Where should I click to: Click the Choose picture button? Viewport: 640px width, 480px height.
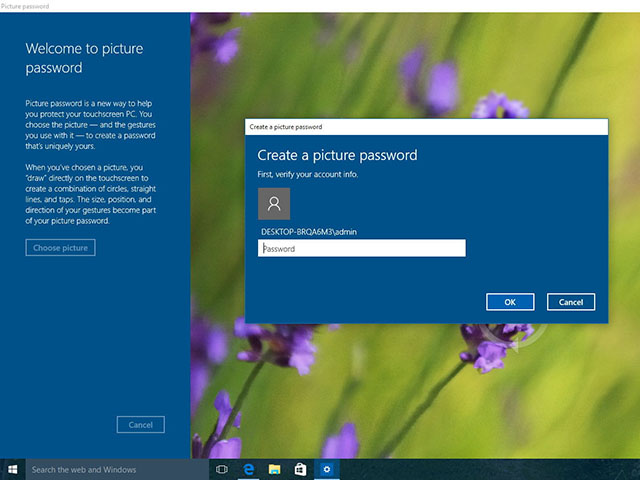(60, 248)
